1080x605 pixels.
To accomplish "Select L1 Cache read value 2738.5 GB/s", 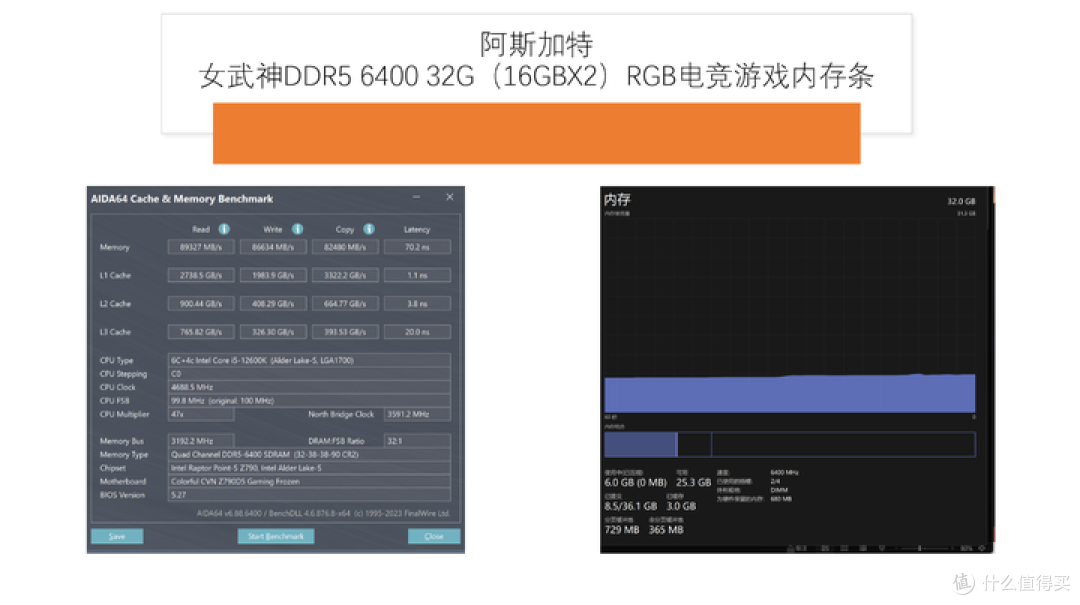I will point(200,275).
